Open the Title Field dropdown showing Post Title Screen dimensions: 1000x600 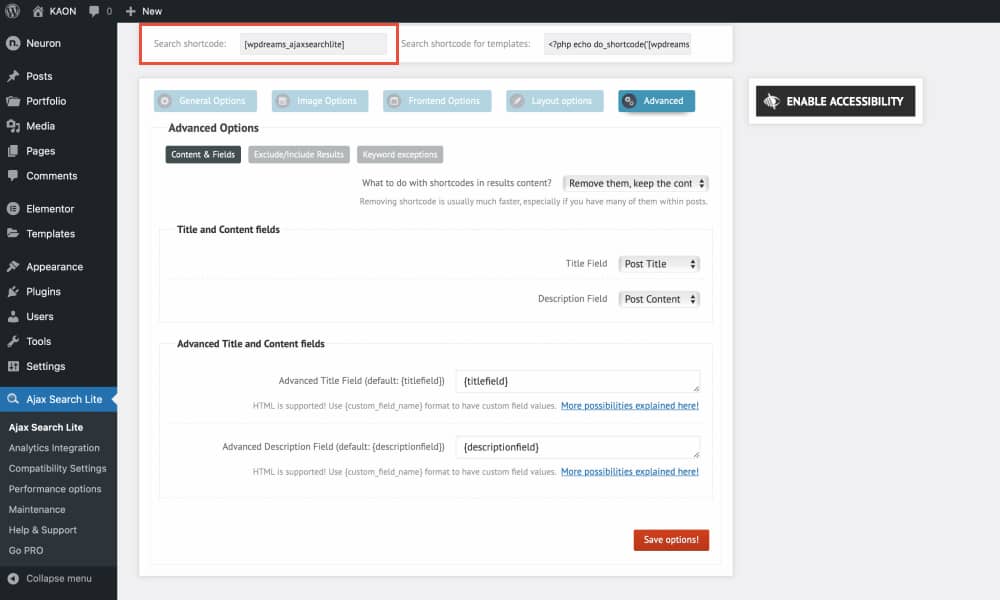pos(659,263)
